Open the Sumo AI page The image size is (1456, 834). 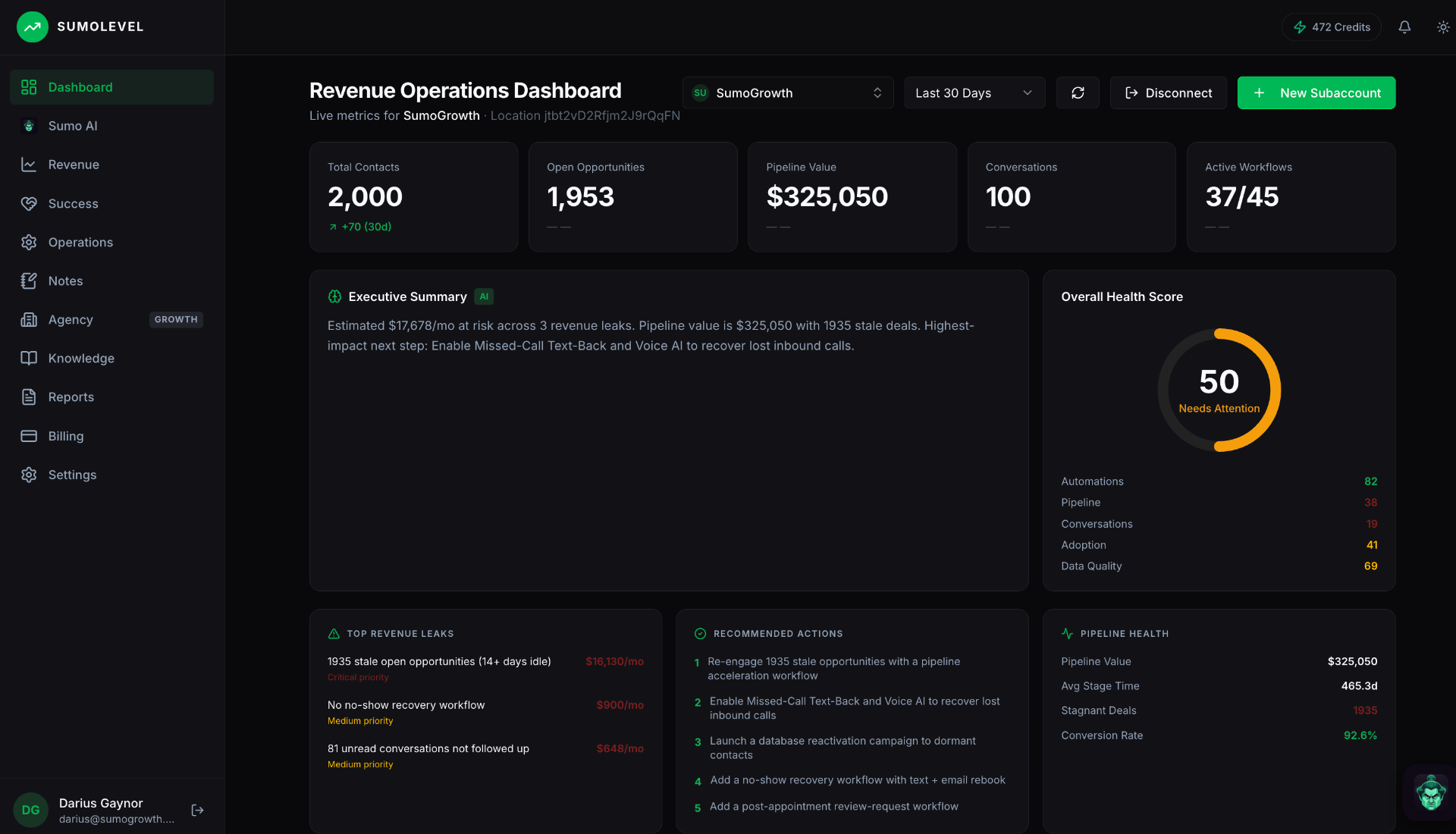point(112,126)
